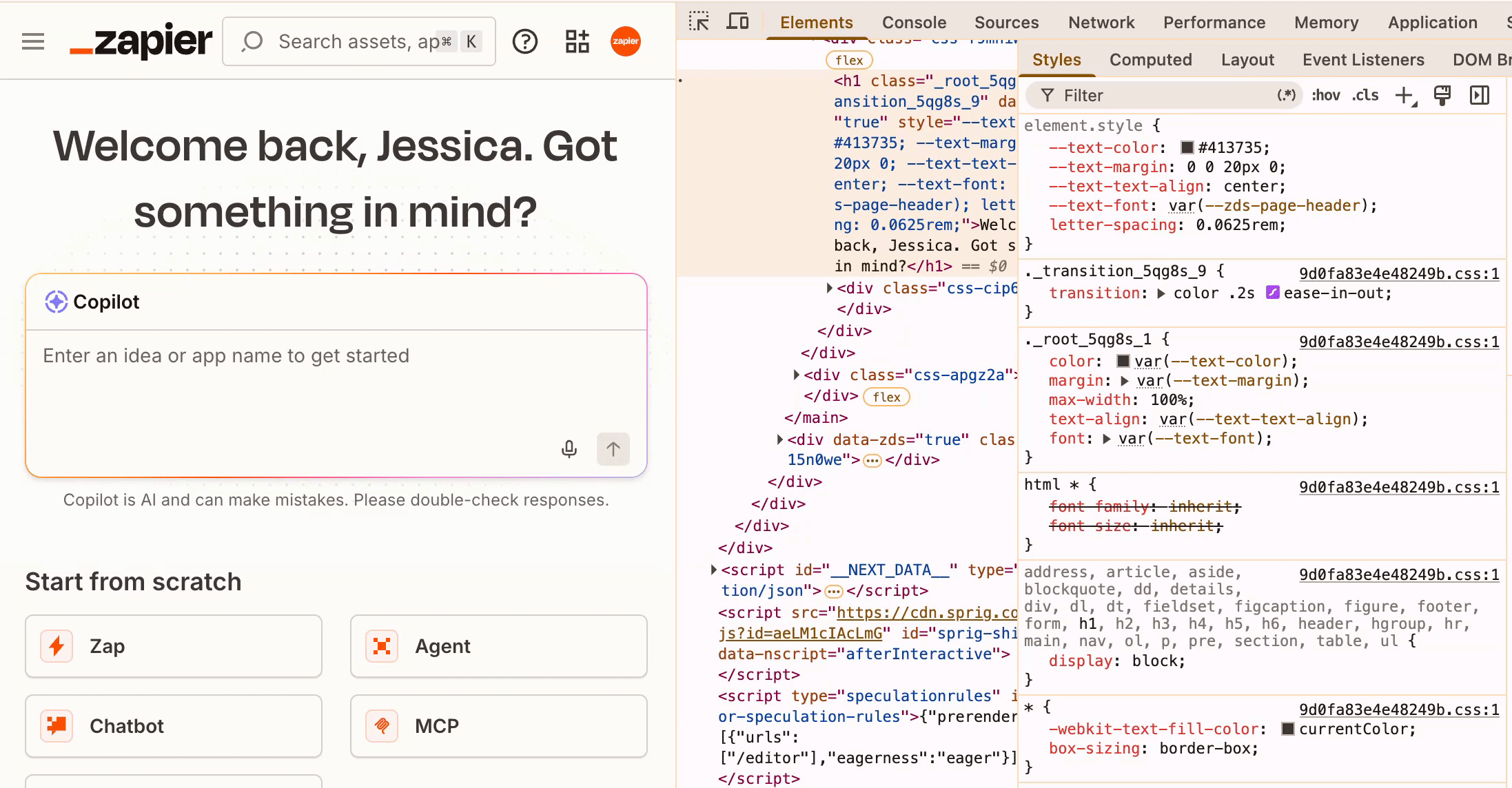Click the currentColor swatch

(1287, 729)
